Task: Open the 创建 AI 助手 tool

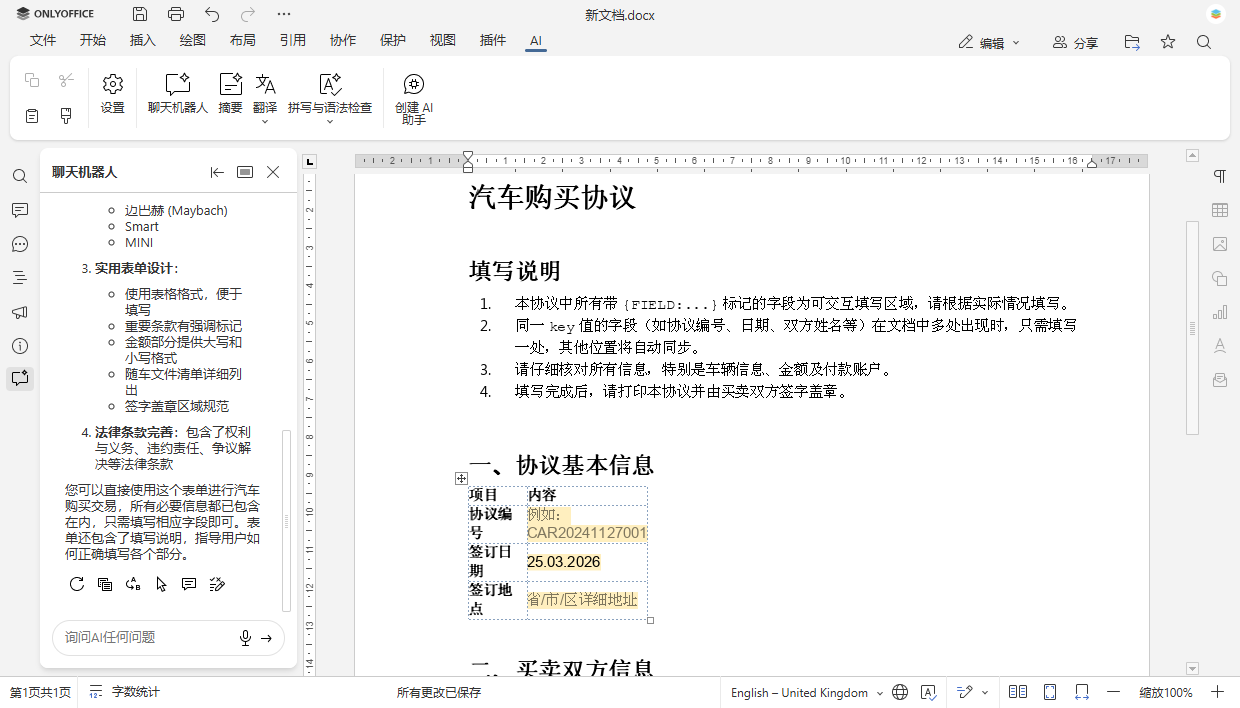Action: (x=413, y=97)
